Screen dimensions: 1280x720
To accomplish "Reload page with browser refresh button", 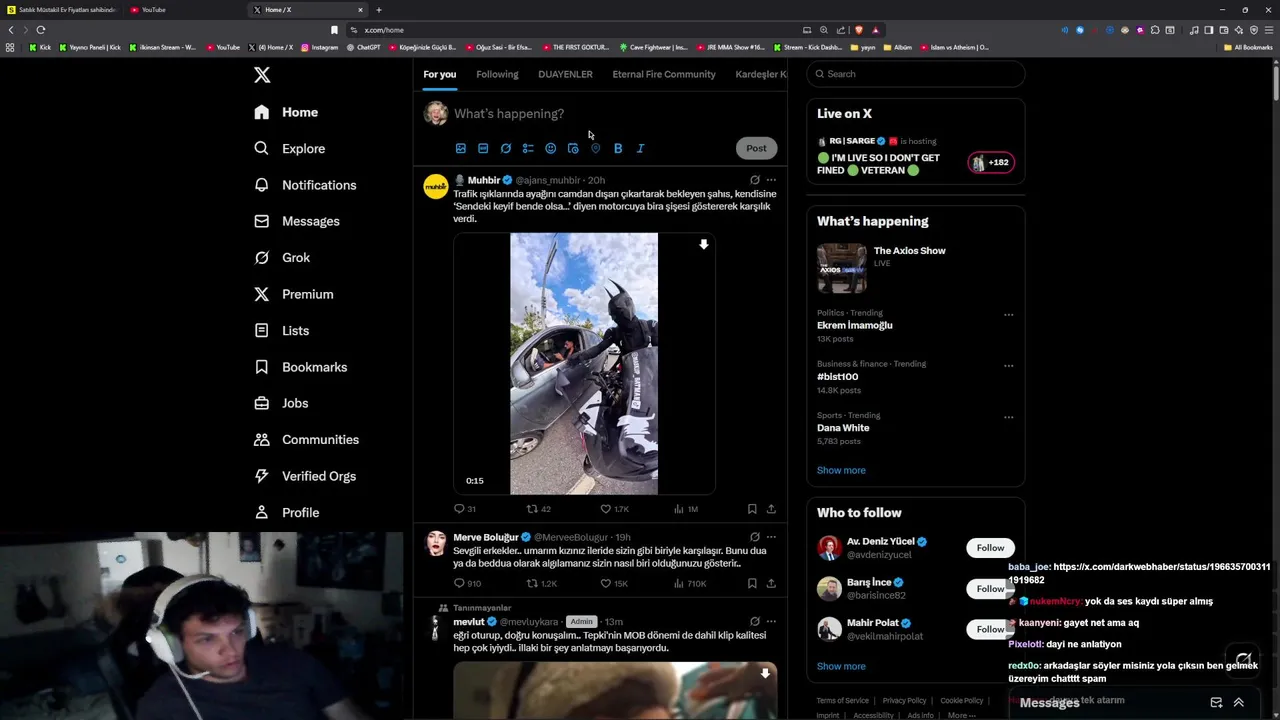I will click(x=41, y=30).
